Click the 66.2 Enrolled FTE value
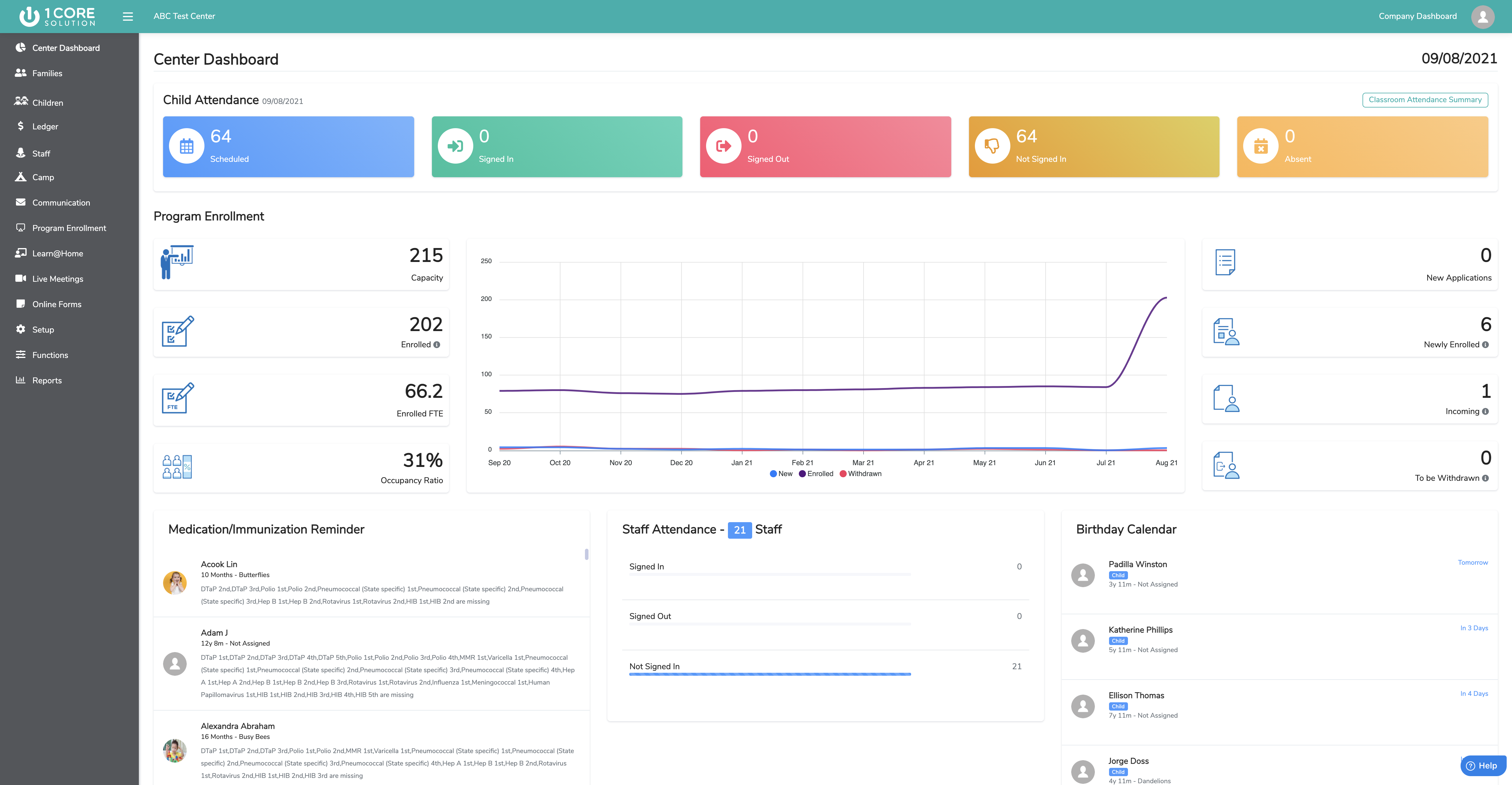 coord(424,391)
